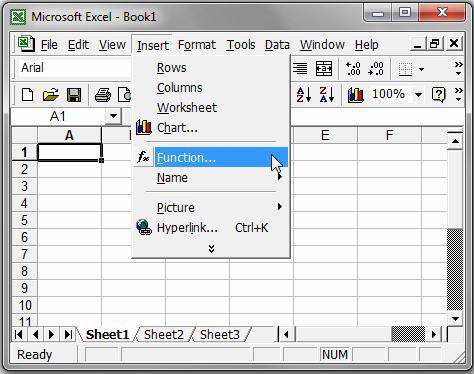Click the vertical scrollbar down arrow
The image size is (474, 374).
point(455,319)
